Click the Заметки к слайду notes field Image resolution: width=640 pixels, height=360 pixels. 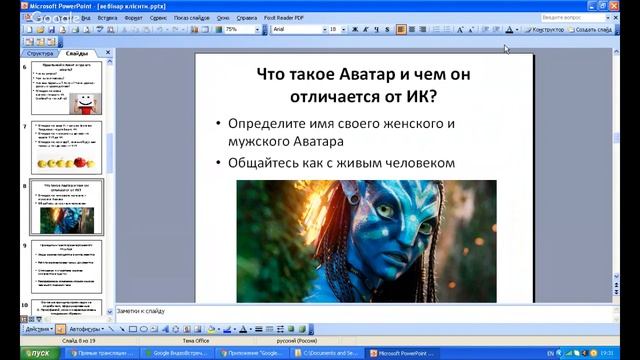[x=364, y=313]
